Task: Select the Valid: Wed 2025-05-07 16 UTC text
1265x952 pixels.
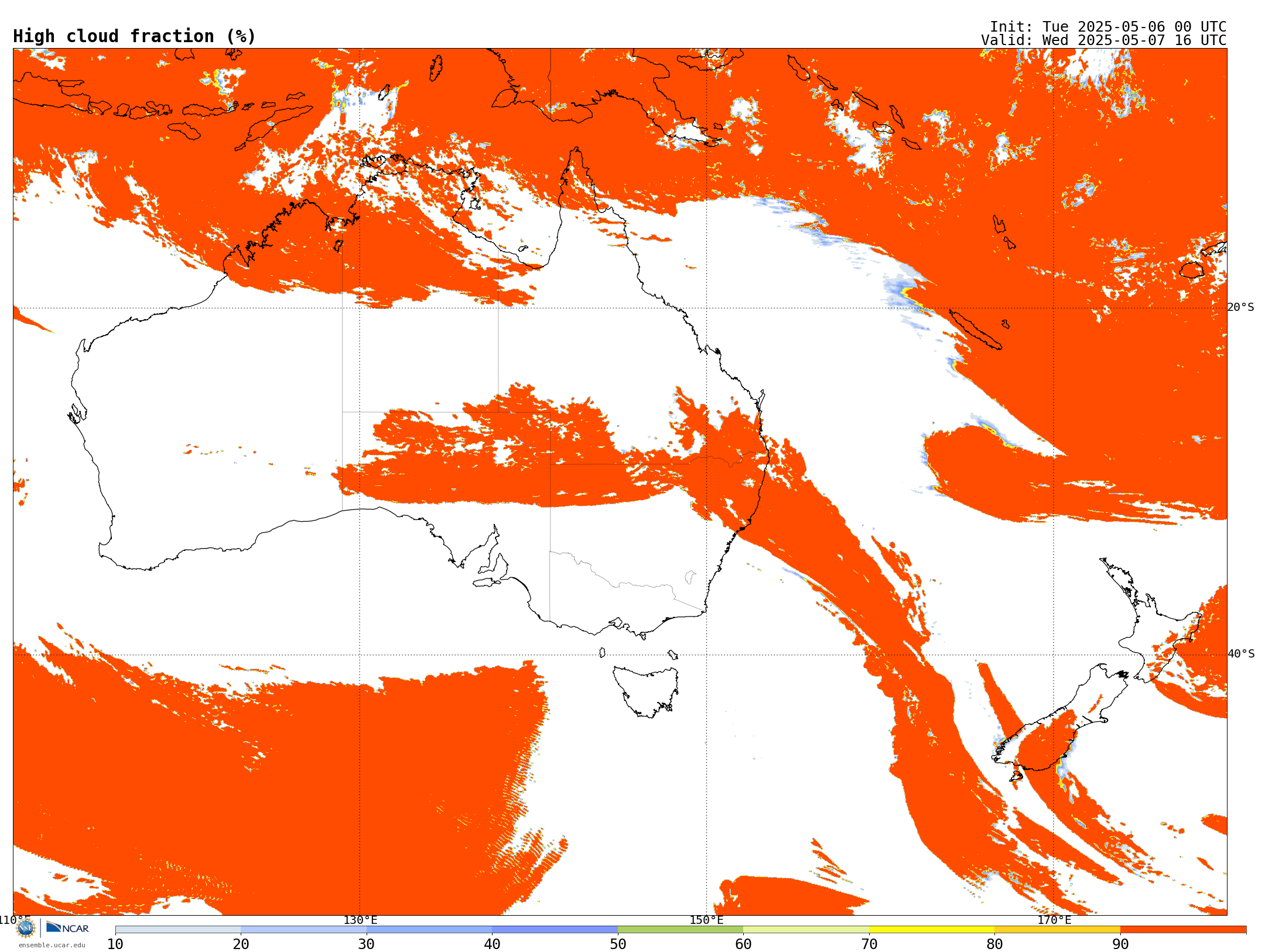Action: [x=1103, y=40]
